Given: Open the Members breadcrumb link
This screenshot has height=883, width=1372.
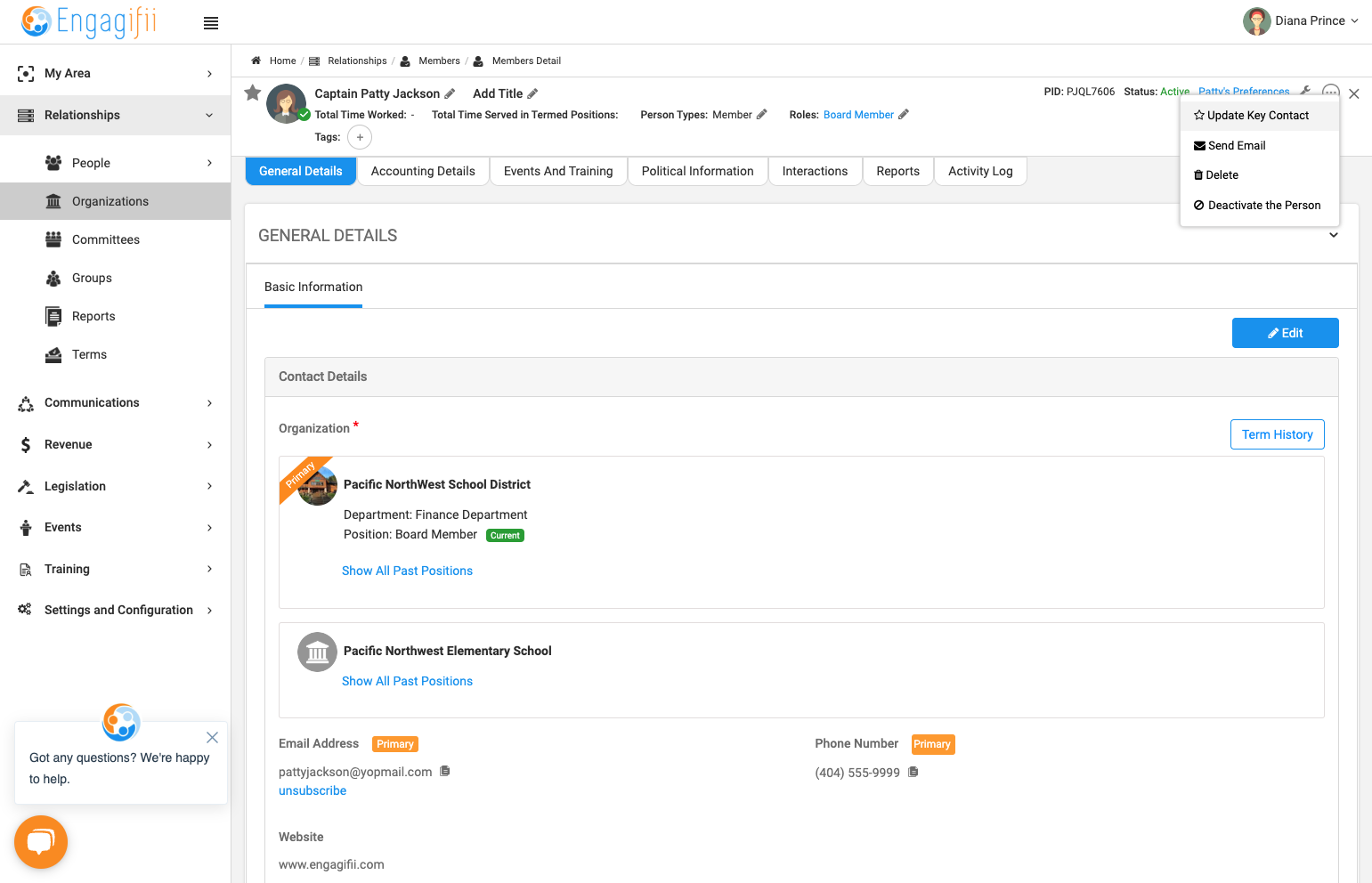Looking at the screenshot, I should [x=439, y=61].
